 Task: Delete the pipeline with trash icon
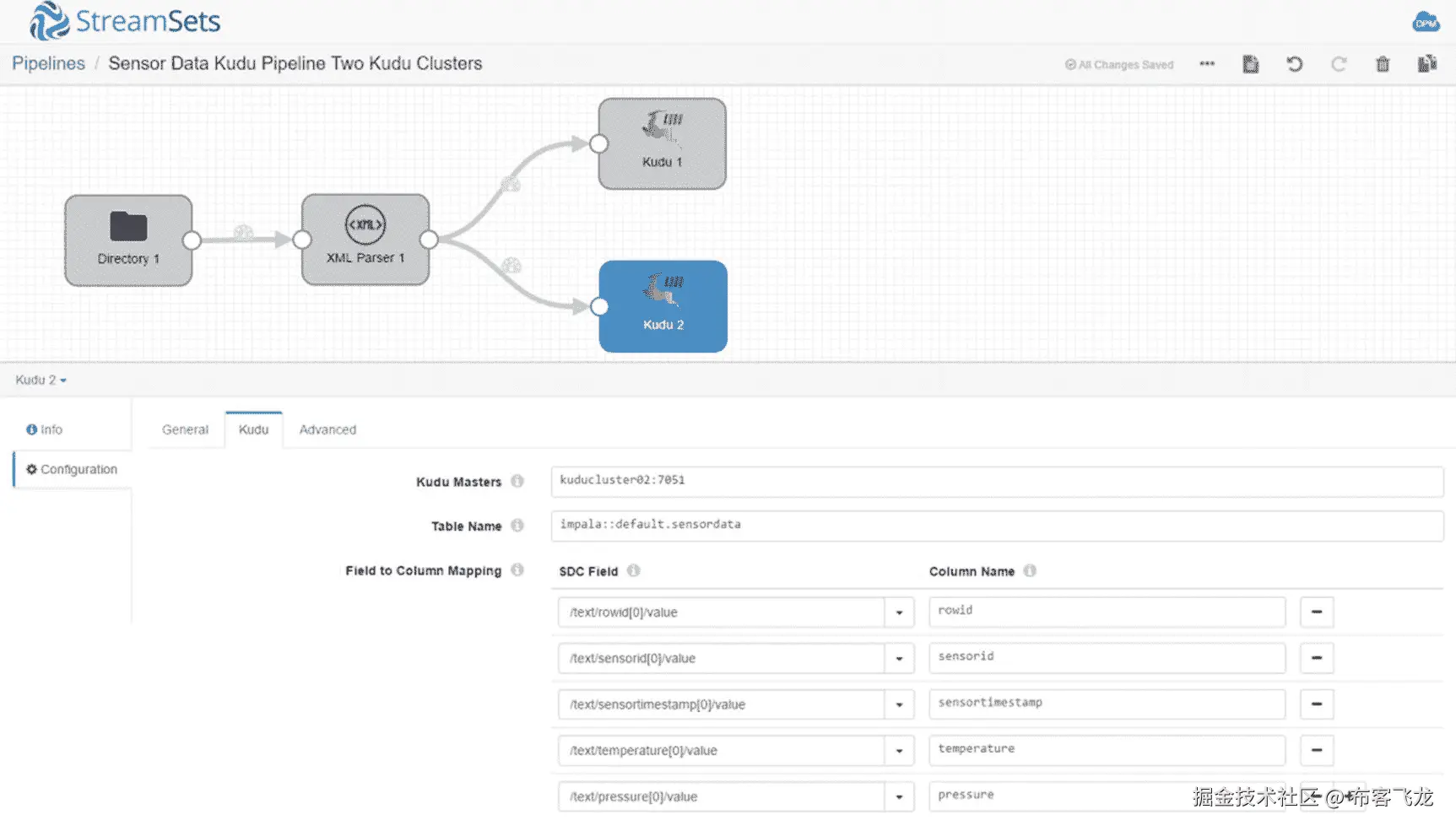click(1383, 64)
